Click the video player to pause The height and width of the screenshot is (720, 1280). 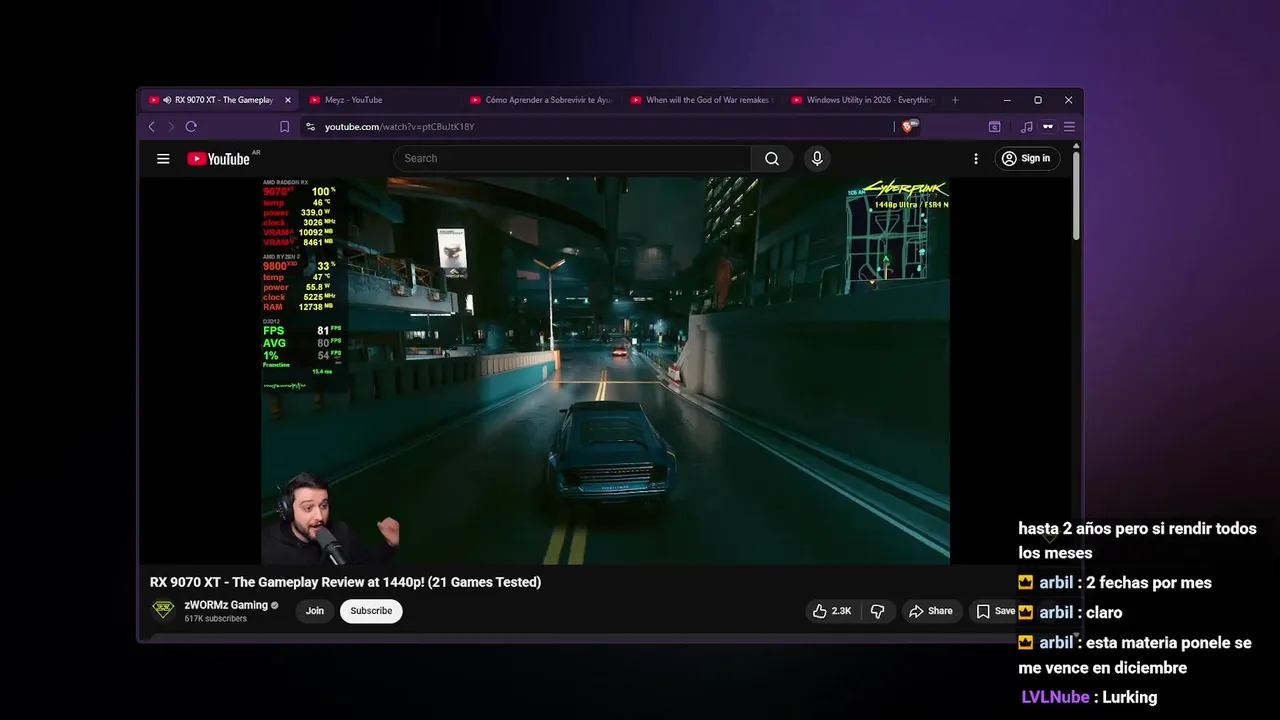pos(605,371)
